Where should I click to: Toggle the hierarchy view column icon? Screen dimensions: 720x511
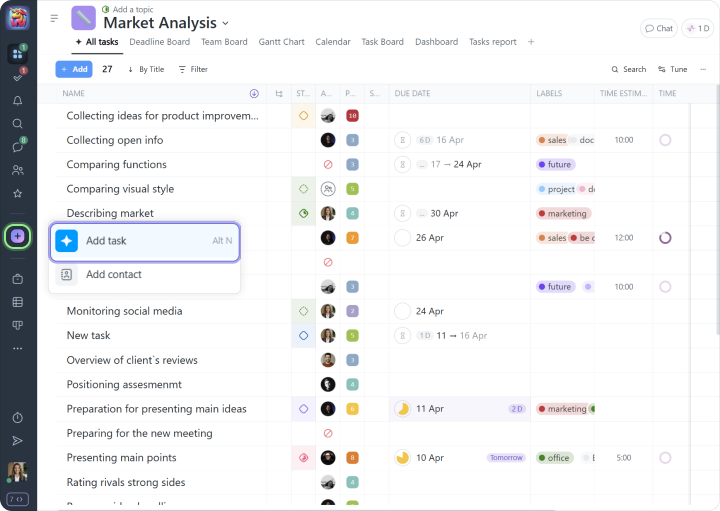coord(279,94)
